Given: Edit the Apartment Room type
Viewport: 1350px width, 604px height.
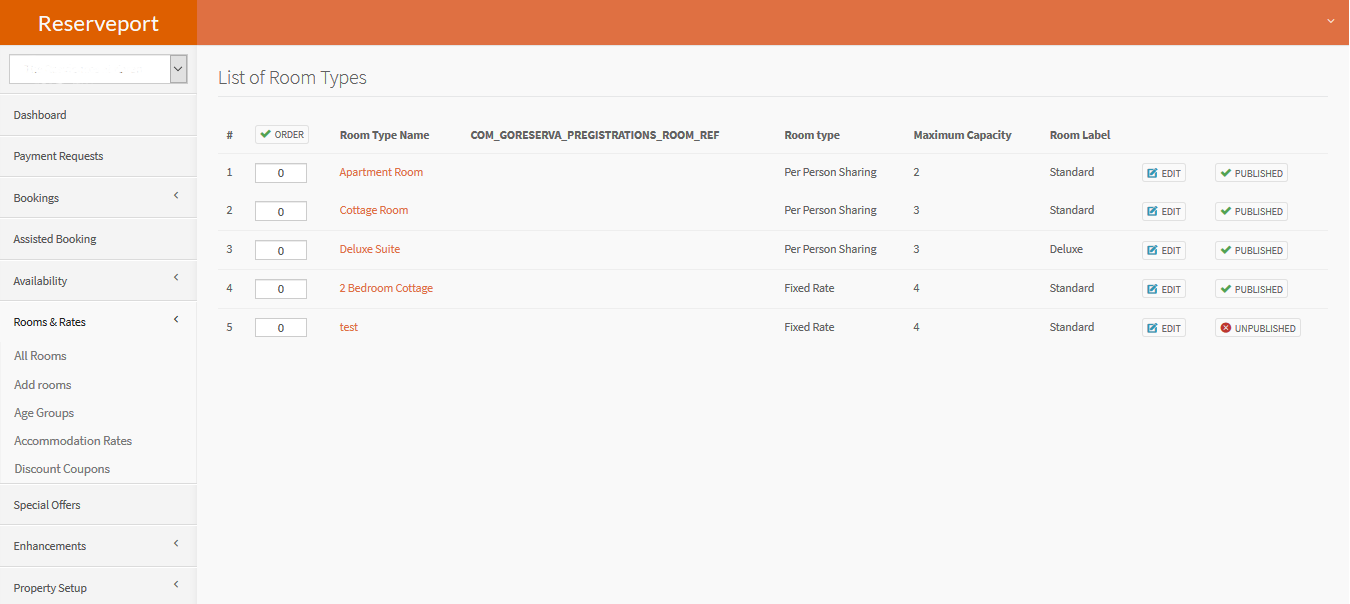Looking at the screenshot, I should pos(1164,173).
